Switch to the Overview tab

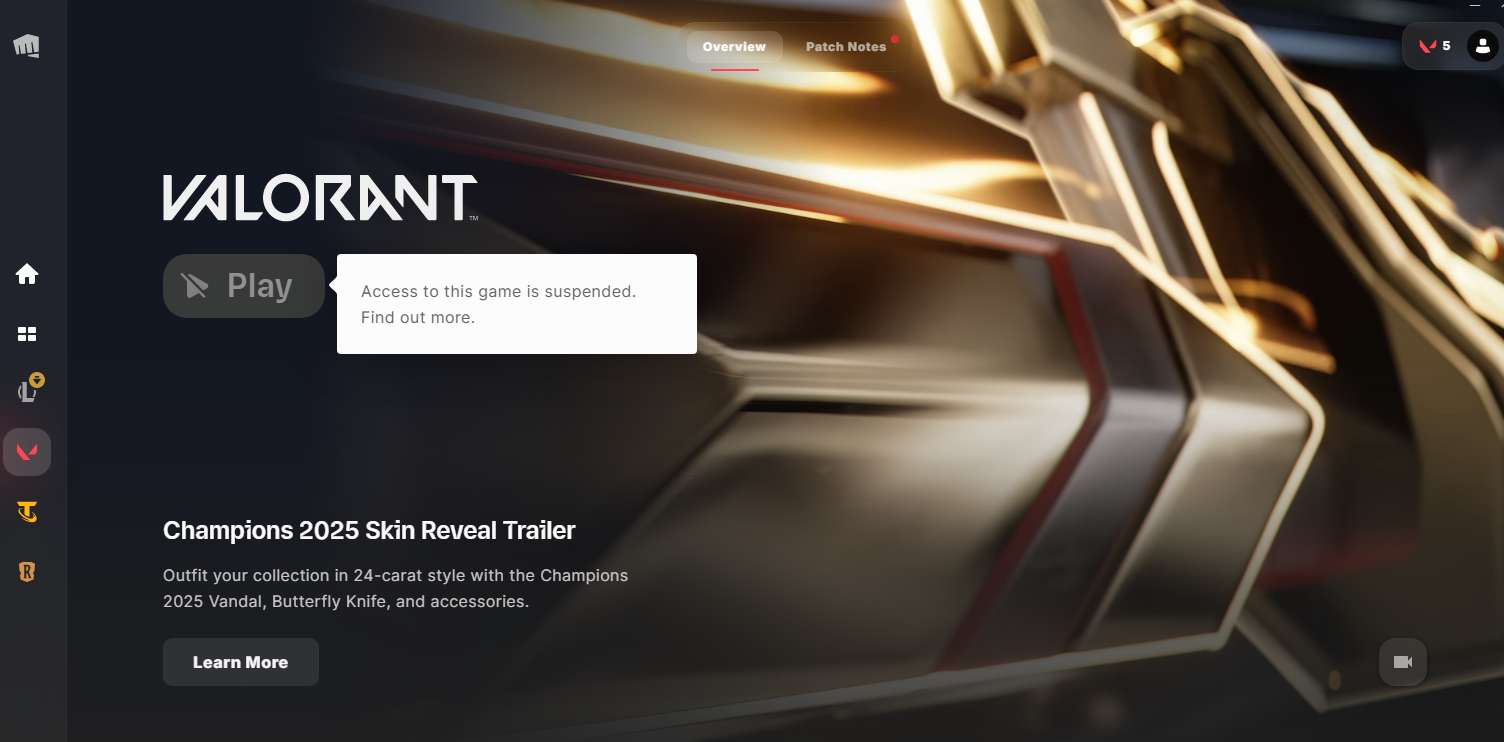click(x=734, y=47)
